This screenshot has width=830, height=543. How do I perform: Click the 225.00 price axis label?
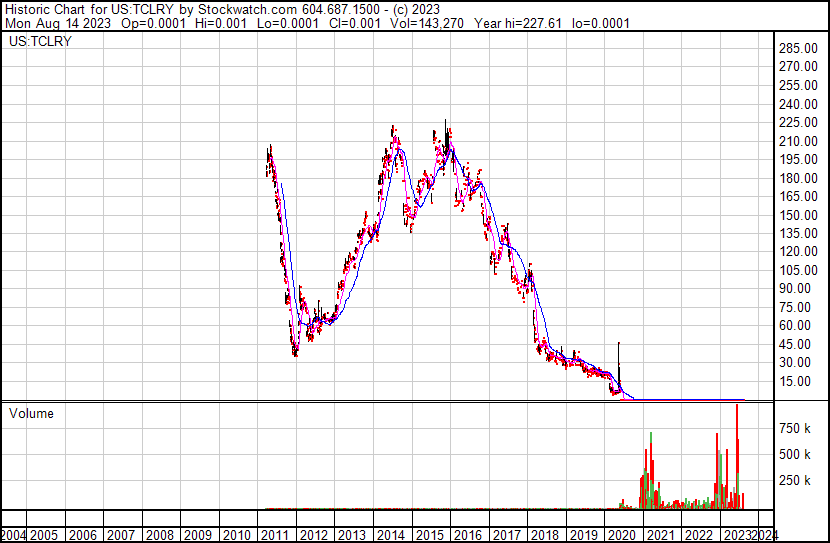click(x=800, y=122)
